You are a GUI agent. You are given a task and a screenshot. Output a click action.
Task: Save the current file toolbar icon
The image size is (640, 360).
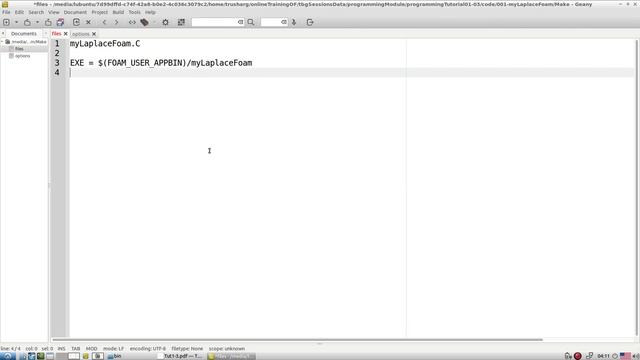[48, 22]
